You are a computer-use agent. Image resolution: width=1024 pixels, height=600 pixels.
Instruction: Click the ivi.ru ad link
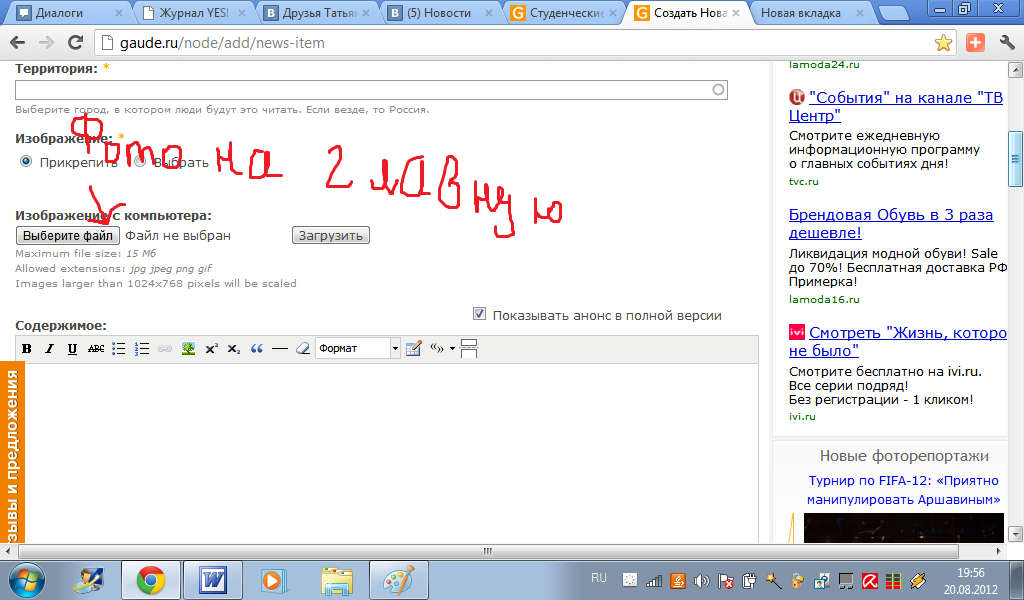[802, 417]
